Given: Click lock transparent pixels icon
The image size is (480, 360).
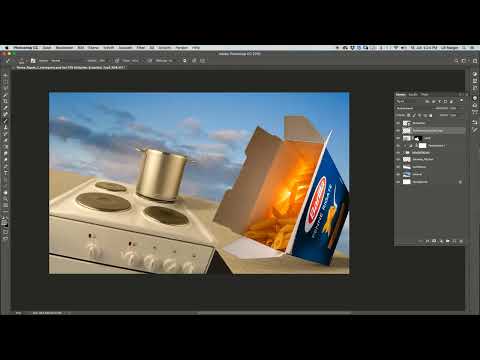Looking at the screenshot, I should pyautogui.click(x=409, y=115).
